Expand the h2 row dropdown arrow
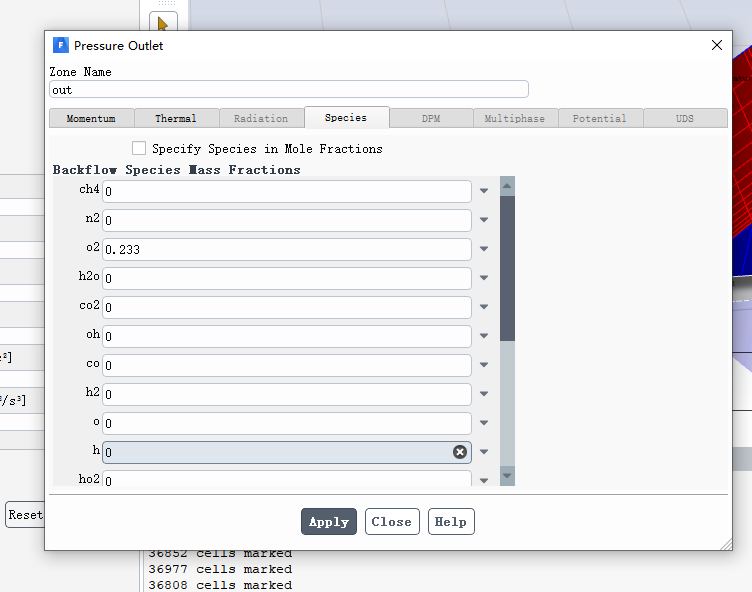The height and width of the screenshot is (592, 752). coord(484,394)
